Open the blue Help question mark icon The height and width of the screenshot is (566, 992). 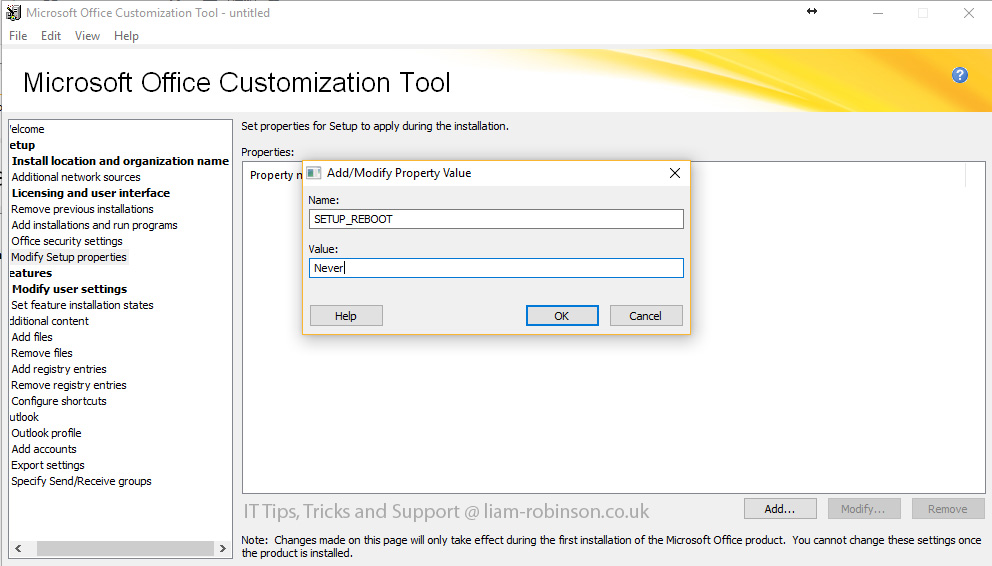click(959, 75)
